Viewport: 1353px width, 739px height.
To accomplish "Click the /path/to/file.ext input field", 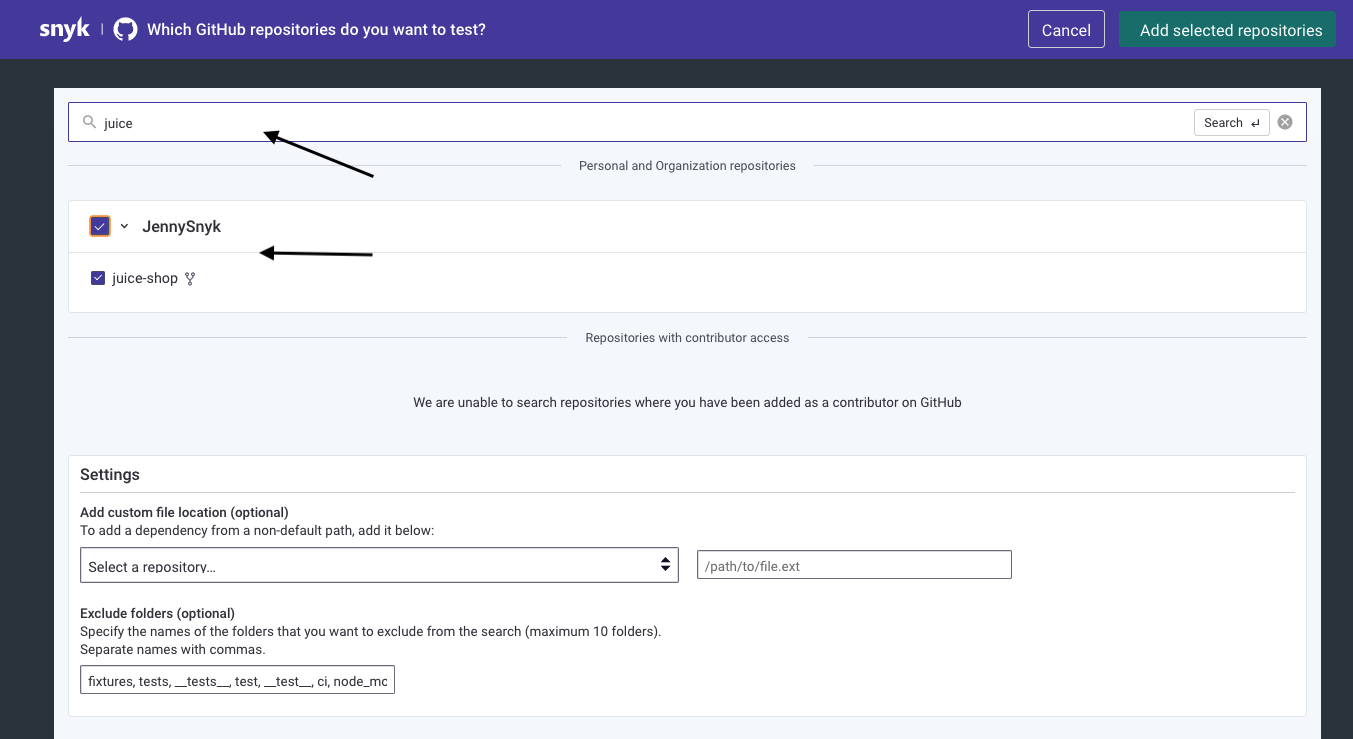I will pos(854,565).
